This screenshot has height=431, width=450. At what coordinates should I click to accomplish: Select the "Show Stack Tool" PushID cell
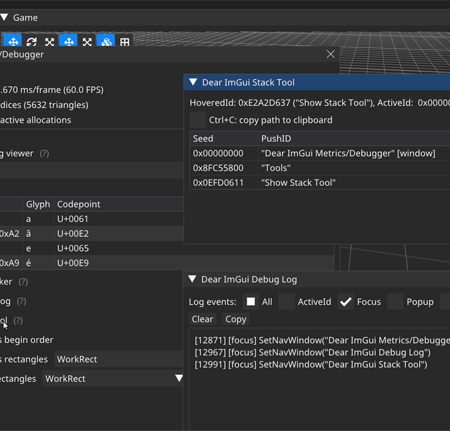point(298,183)
